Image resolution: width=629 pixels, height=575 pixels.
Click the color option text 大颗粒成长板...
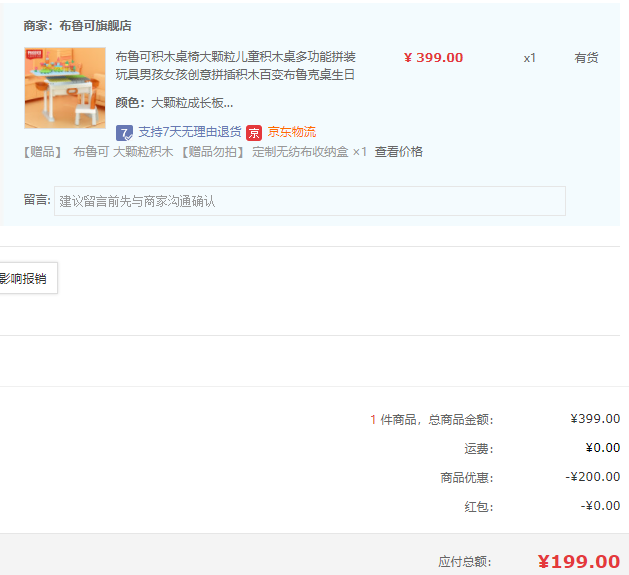coord(192,103)
